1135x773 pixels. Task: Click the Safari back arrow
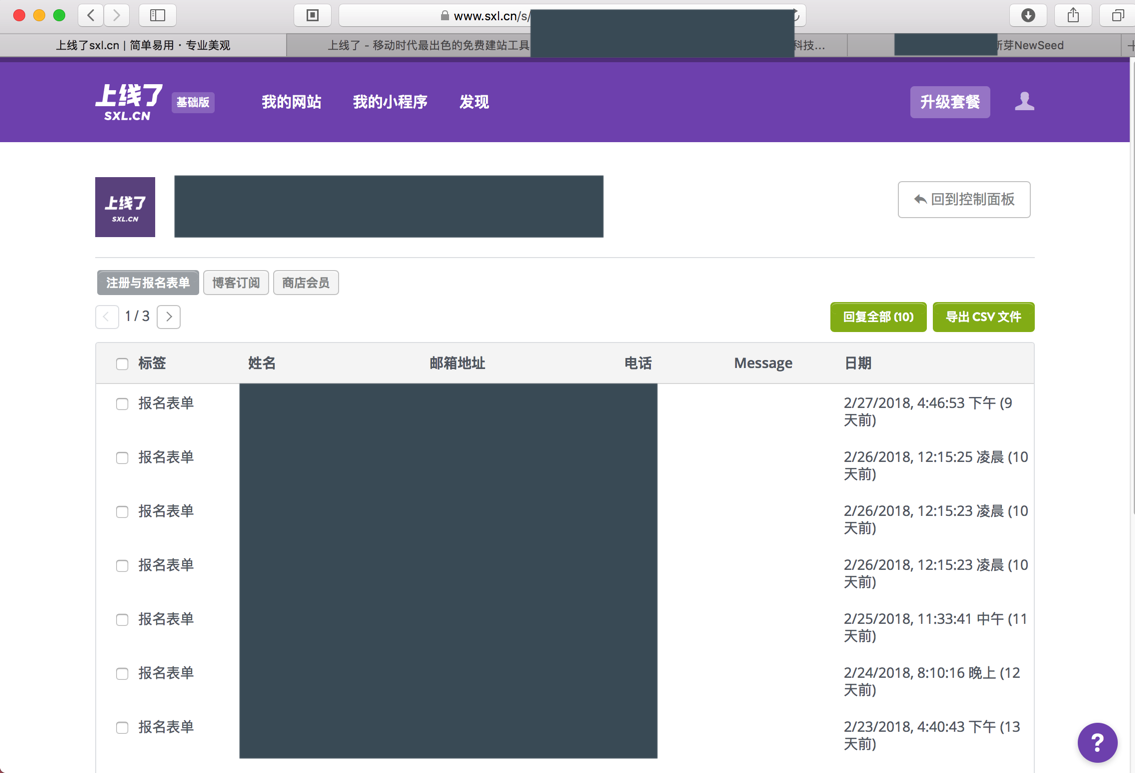(90, 15)
